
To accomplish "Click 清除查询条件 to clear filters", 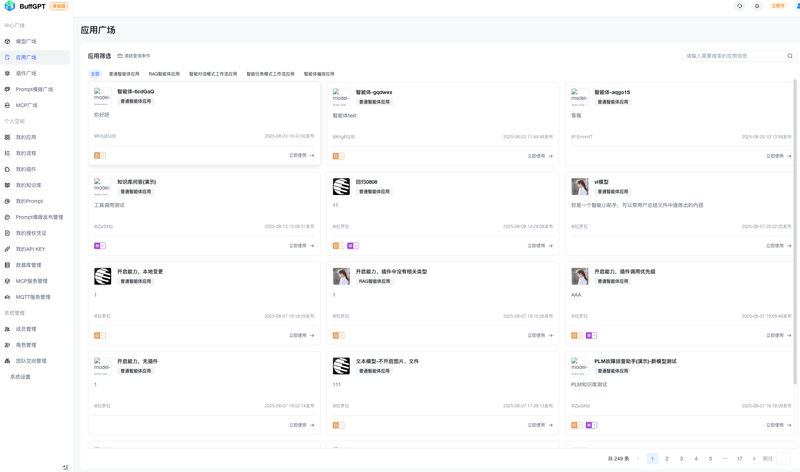I will click(134, 56).
